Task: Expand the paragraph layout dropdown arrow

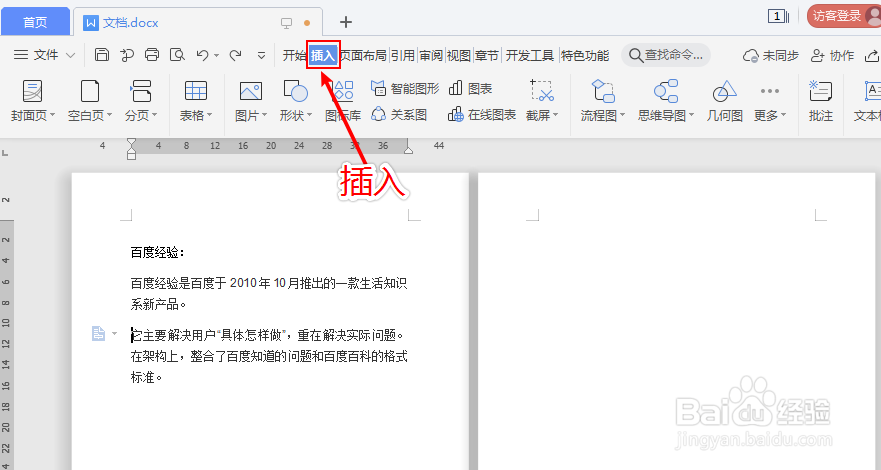Action: click(x=115, y=334)
